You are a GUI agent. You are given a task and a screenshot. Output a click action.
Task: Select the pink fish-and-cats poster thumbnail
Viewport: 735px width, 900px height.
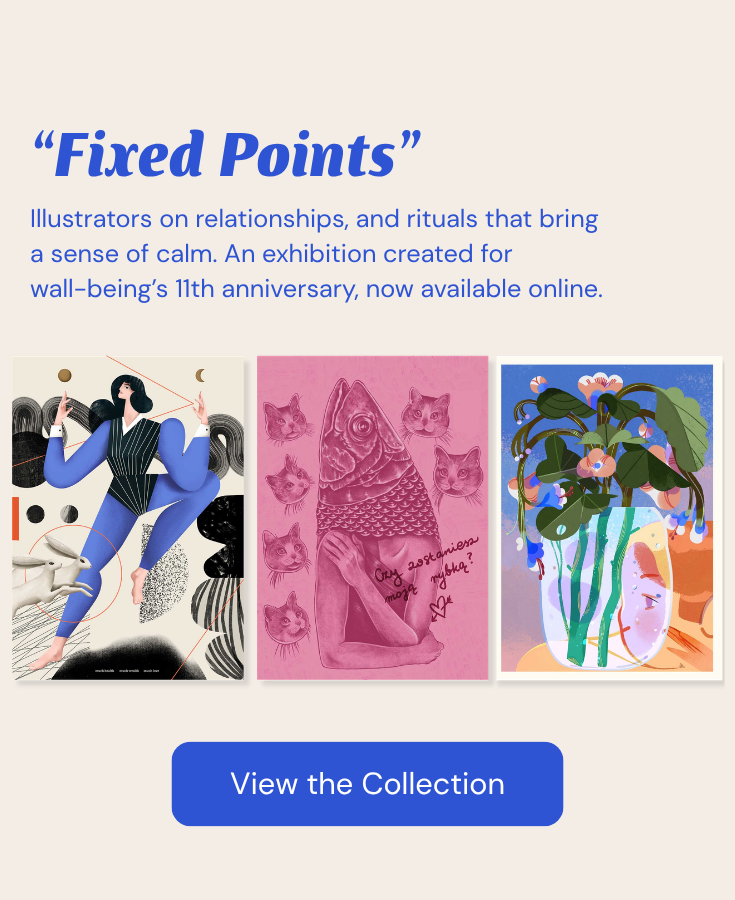pyautogui.click(x=372, y=520)
